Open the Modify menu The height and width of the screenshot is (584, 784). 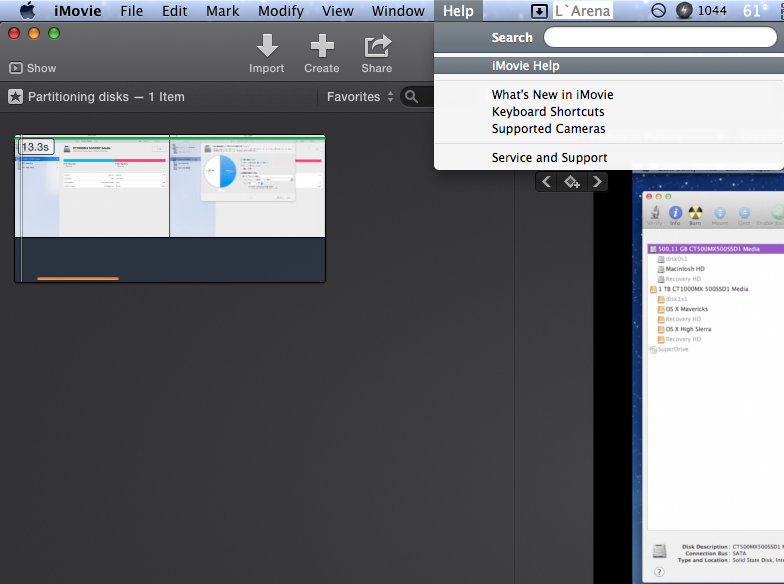pos(280,10)
